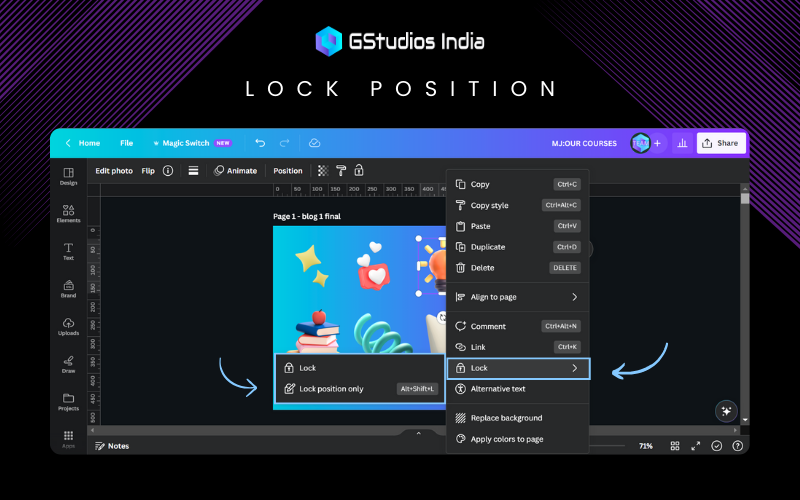Select the stacked books image on canvas
The height and width of the screenshot is (500, 800).
pyautogui.click(x=318, y=331)
